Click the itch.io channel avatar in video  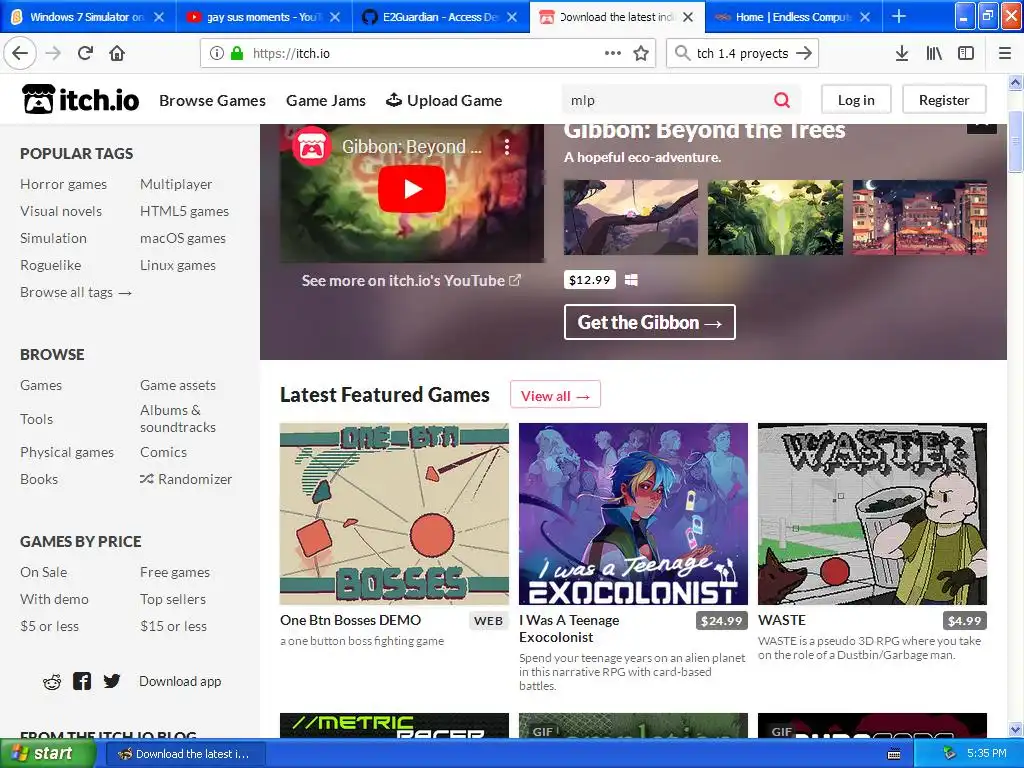pos(312,147)
